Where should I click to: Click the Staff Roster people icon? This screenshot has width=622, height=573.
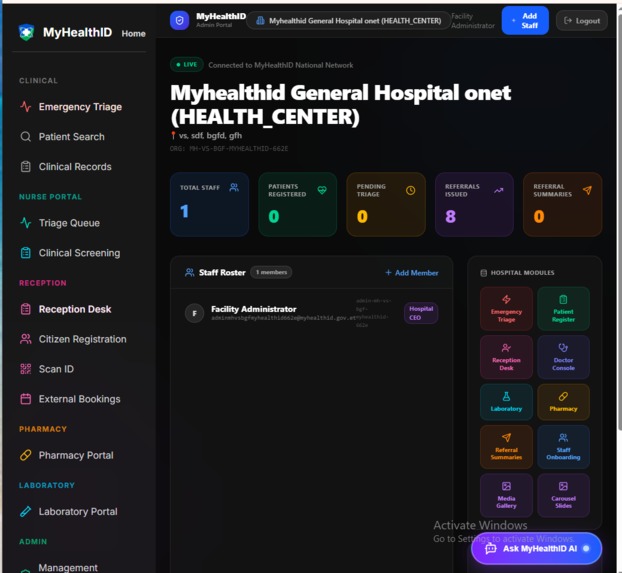click(190, 273)
